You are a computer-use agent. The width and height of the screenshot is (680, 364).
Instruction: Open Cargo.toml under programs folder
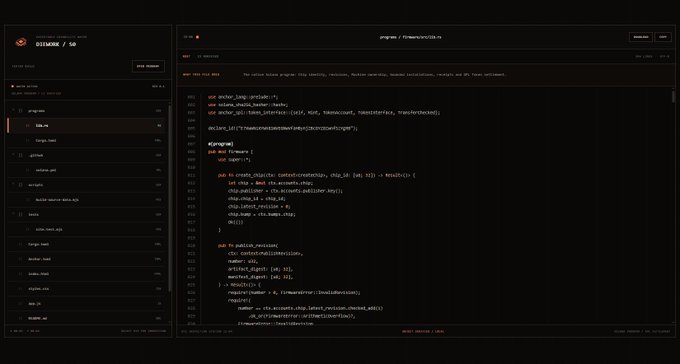(87, 141)
